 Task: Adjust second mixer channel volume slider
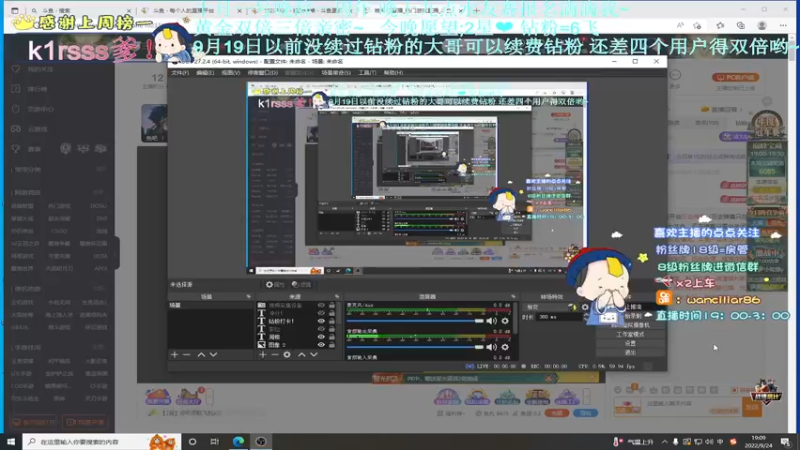coord(415,347)
